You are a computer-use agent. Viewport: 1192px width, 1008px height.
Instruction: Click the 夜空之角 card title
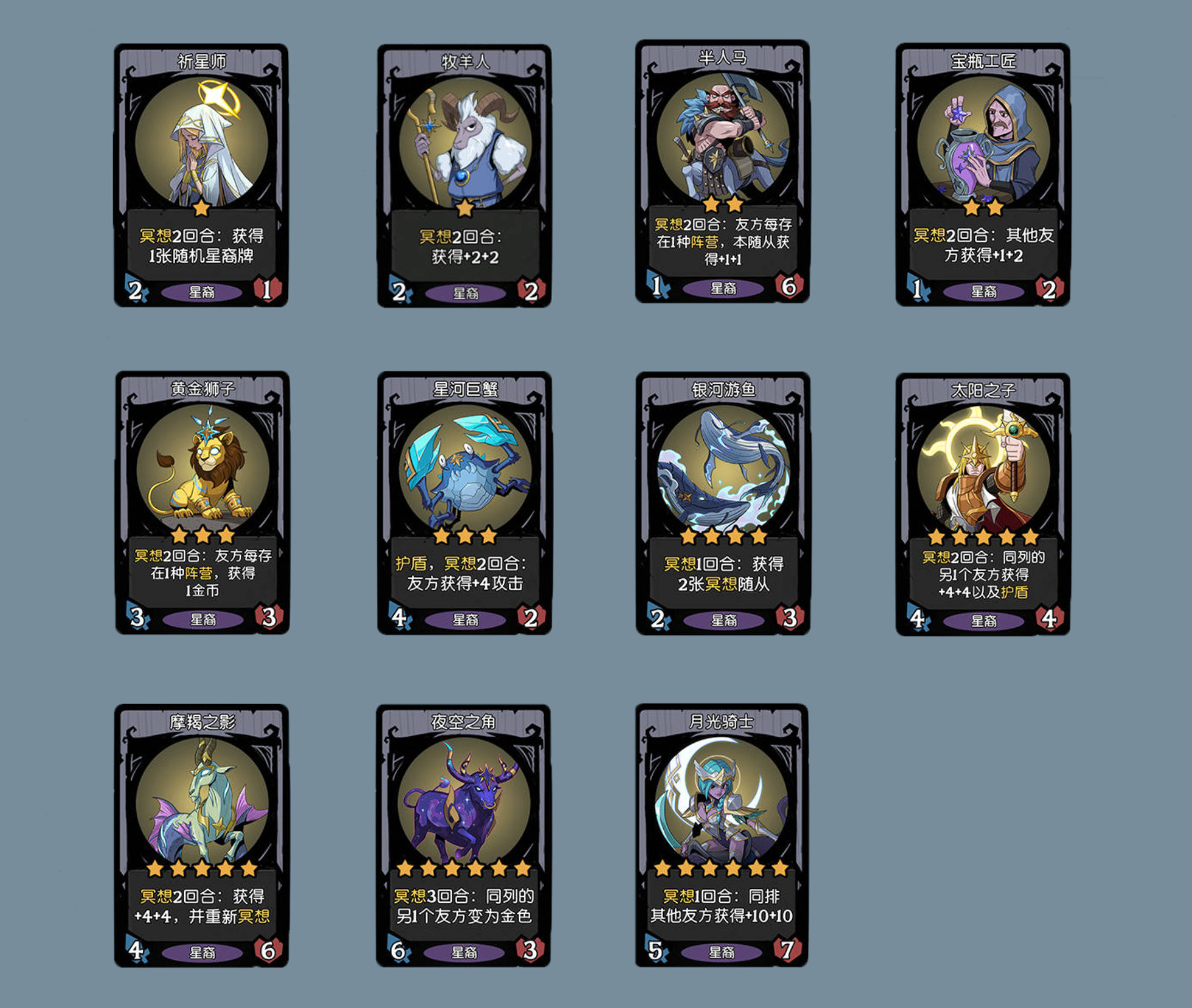pyautogui.click(x=464, y=722)
